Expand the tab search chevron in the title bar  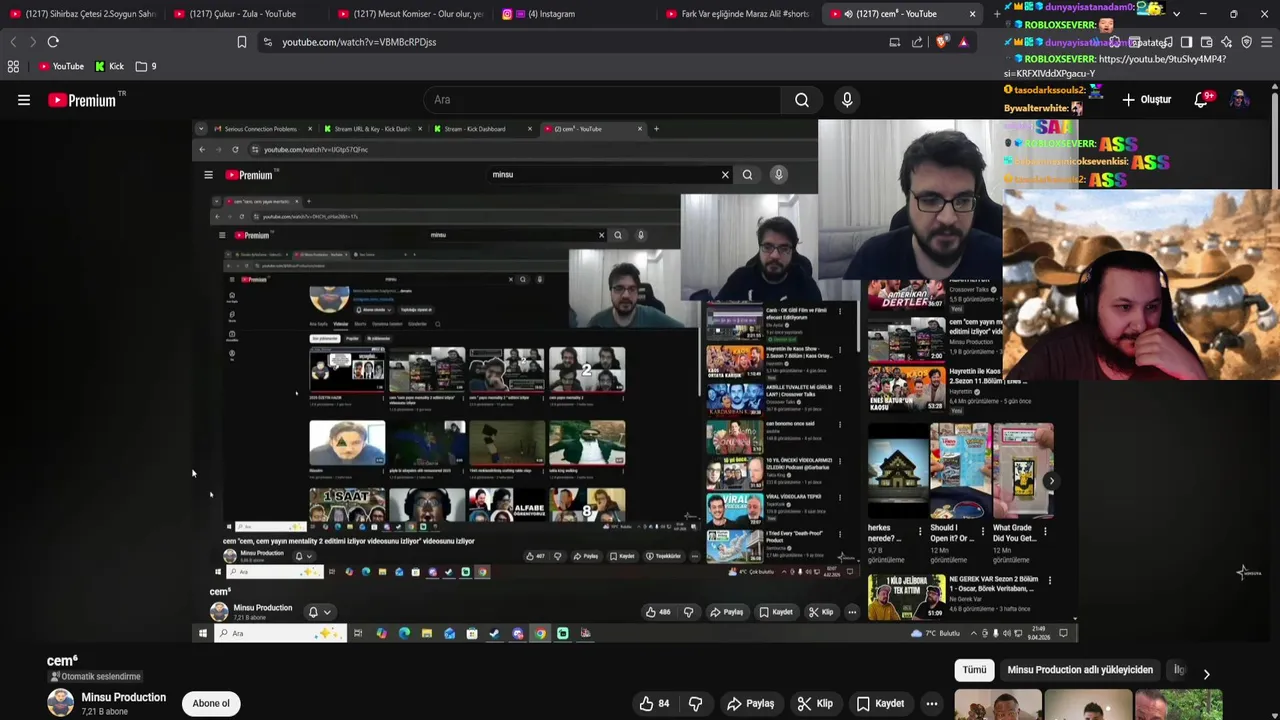pyautogui.click(x=1176, y=14)
